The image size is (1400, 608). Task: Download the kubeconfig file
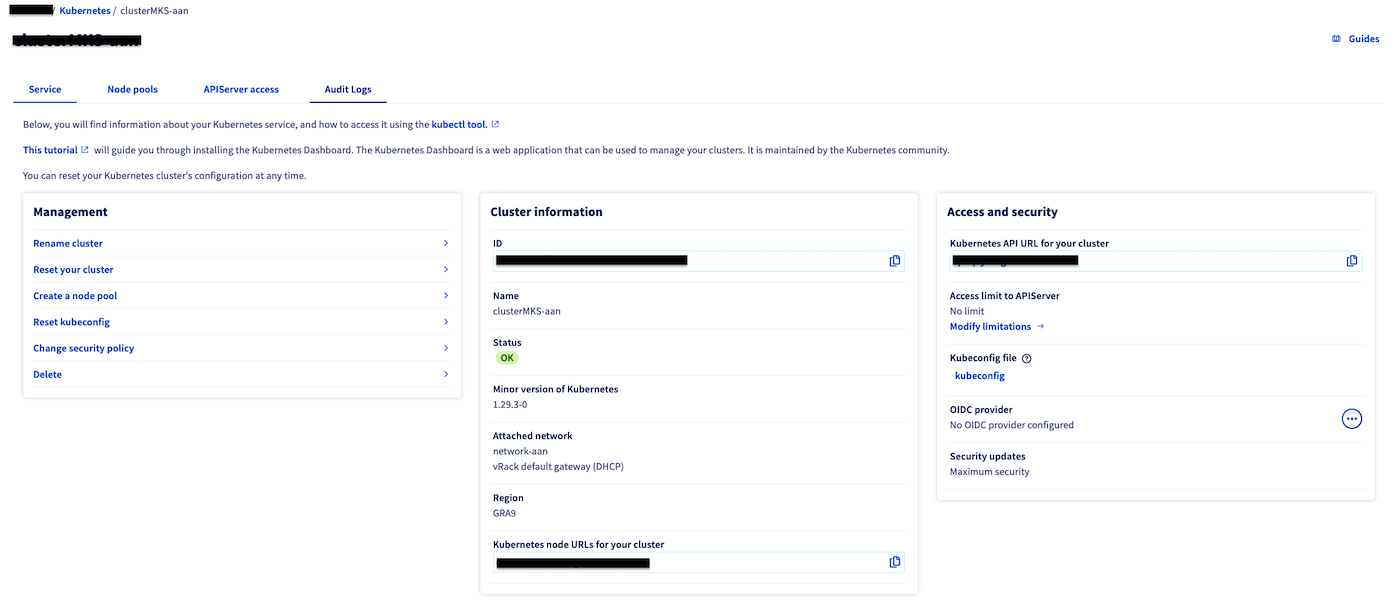coord(979,375)
